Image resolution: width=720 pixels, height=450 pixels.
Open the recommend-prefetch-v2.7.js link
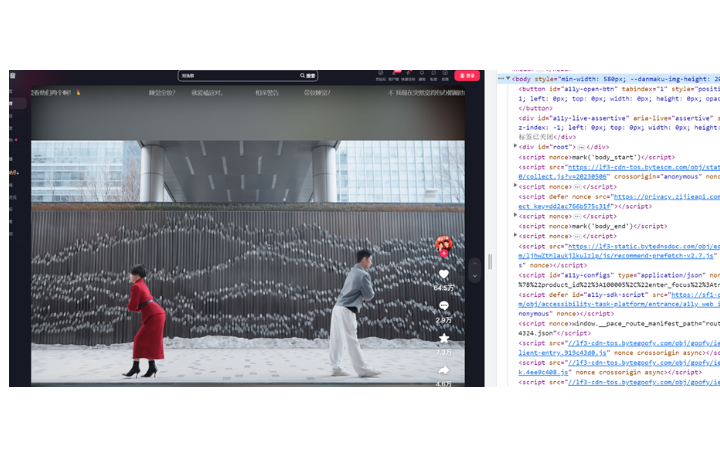pyautogui.click(x=616, y=256)
